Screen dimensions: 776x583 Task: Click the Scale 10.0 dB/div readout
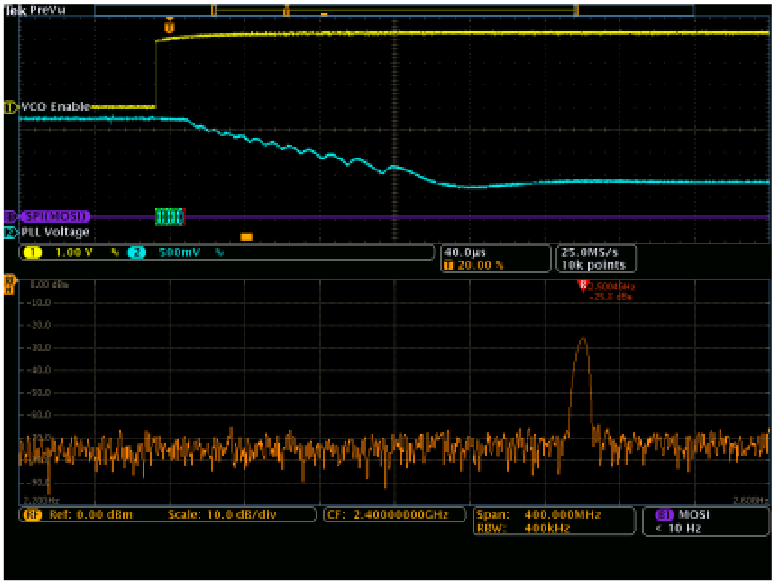click(236, 515)
